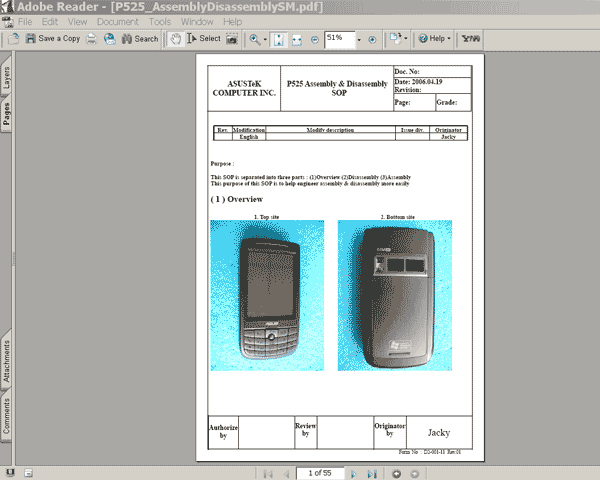Click the Fit Page icon
600x480 pixels.
279,39
